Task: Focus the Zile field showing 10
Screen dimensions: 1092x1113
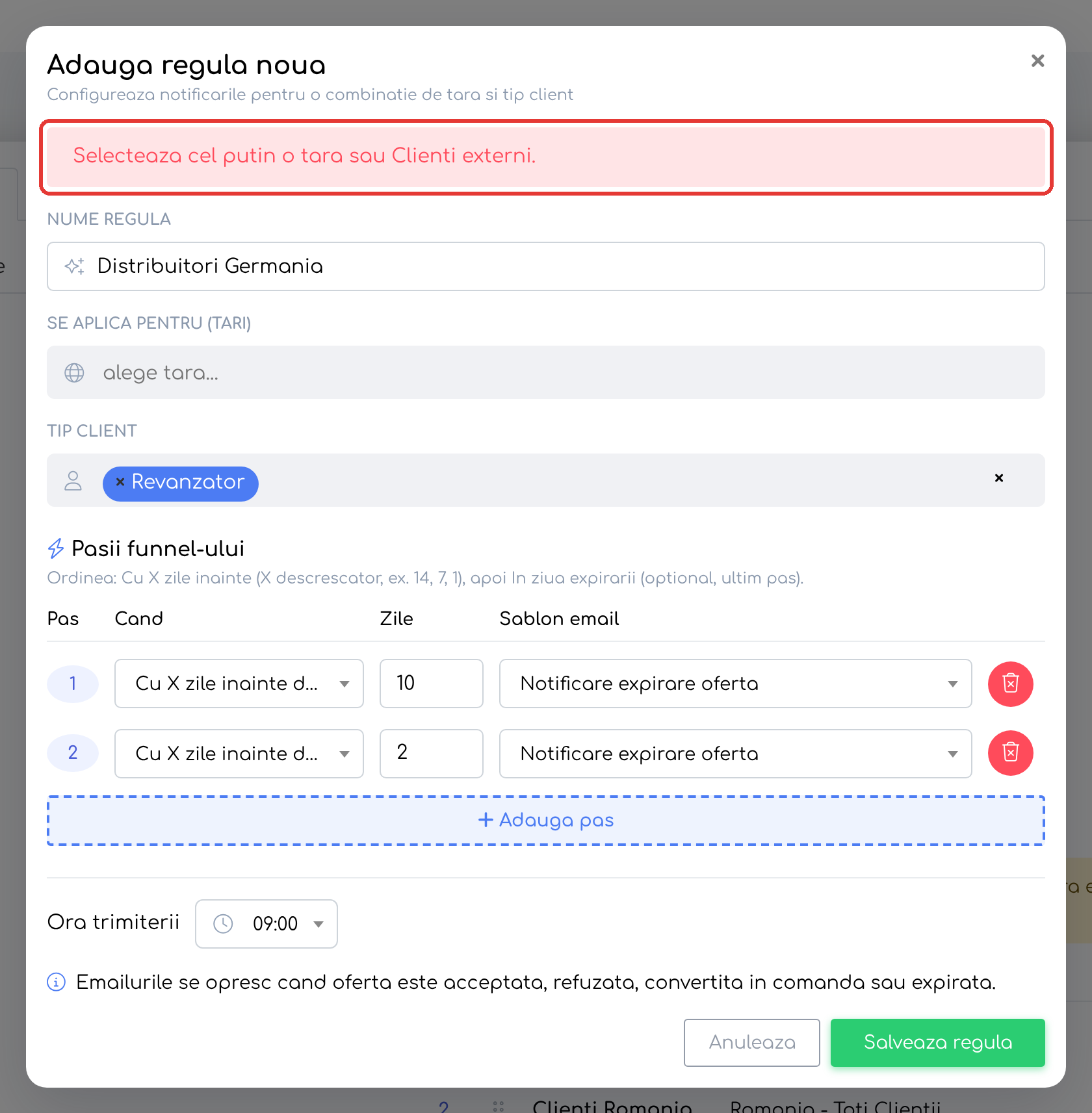Action: tap(432, 684)
